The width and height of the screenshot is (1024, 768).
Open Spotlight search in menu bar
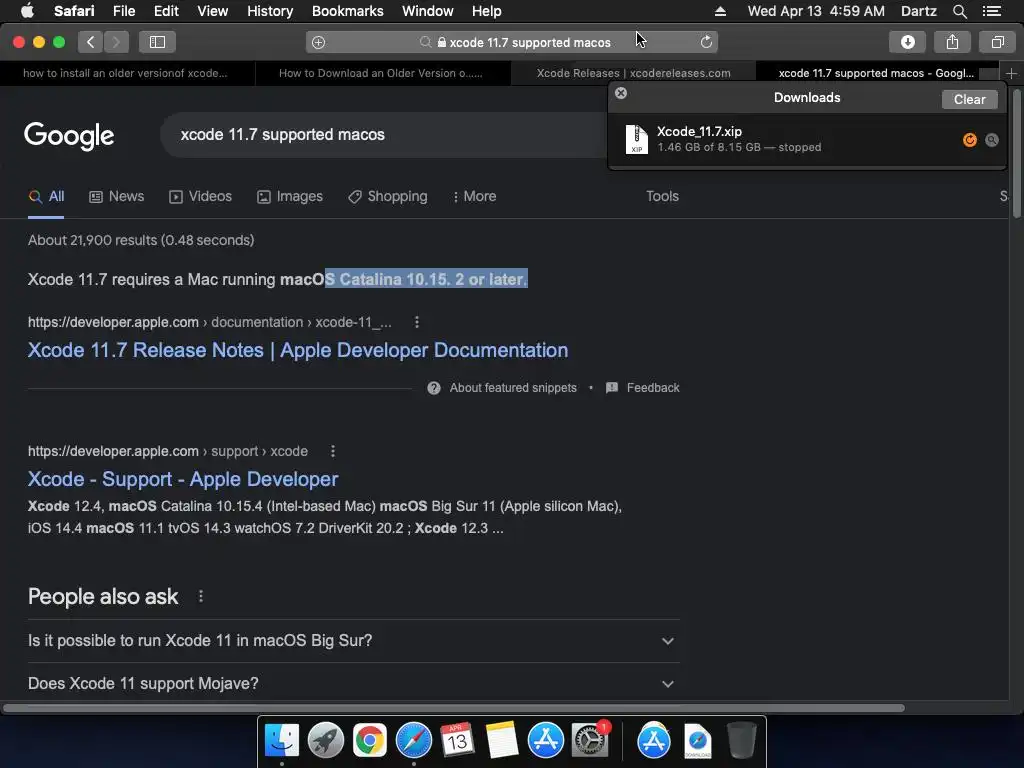pos(959,11)
